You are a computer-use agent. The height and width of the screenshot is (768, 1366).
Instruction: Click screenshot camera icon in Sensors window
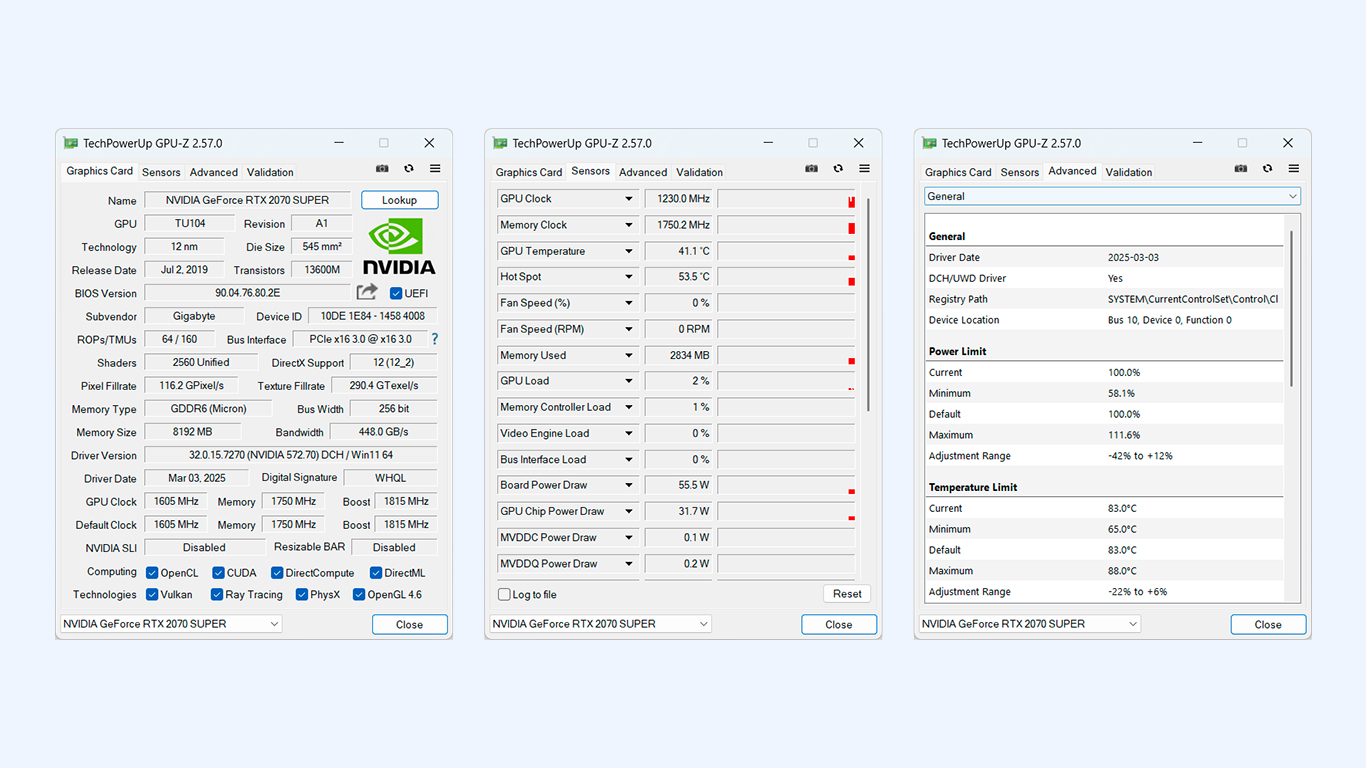812,169
